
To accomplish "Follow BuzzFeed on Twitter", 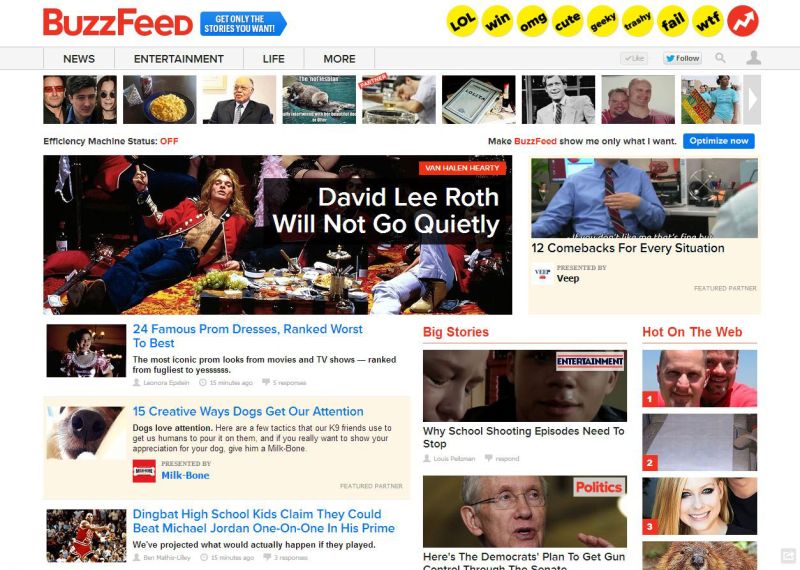I will (682, 58).
